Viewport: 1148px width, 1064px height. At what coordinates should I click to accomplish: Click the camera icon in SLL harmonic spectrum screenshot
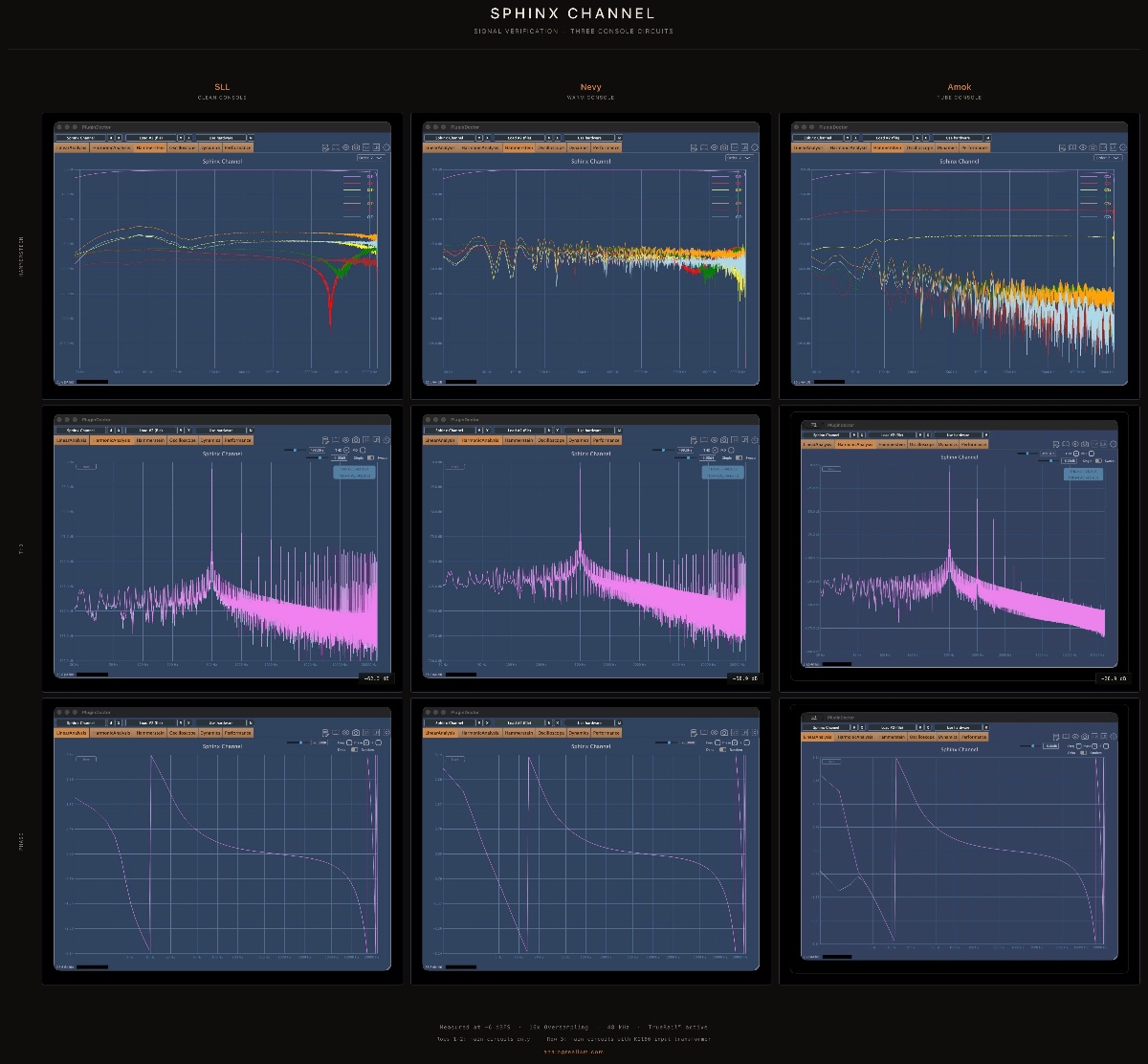click(356, 440)
